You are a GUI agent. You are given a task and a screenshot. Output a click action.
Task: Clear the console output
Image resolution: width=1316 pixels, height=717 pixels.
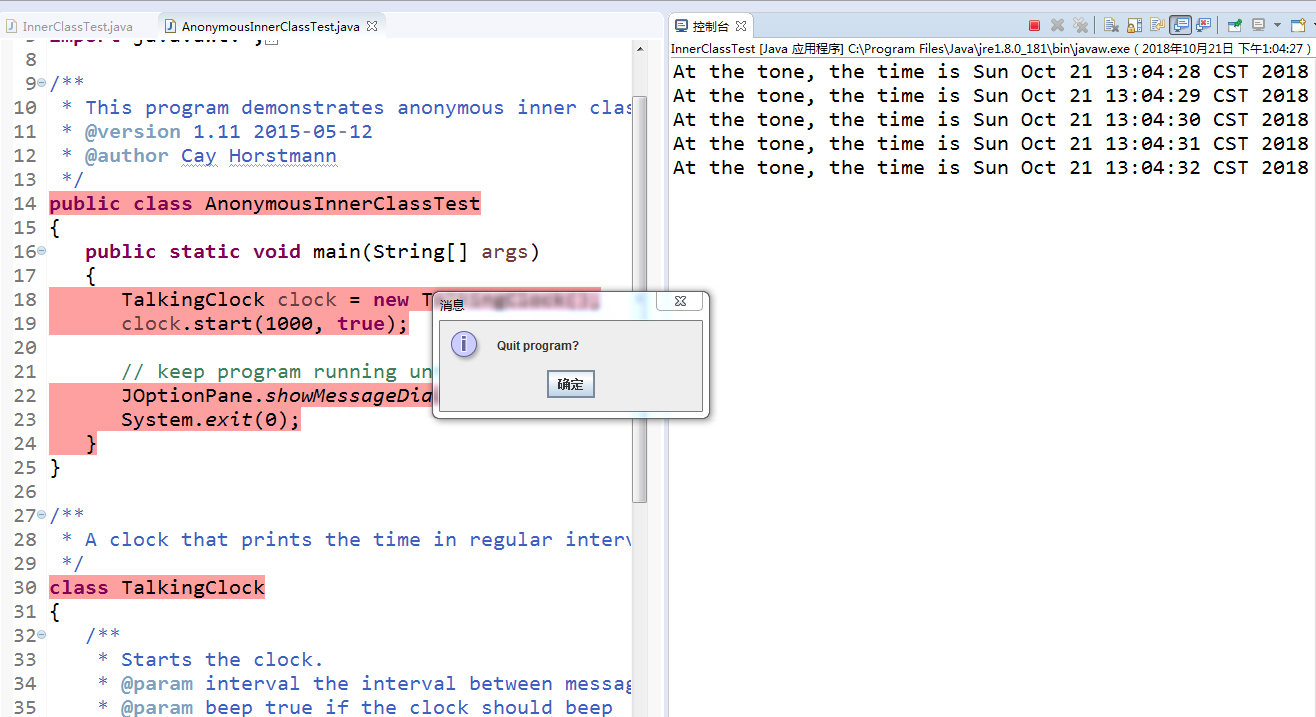pyautogui.click(x=1111, y=26)
